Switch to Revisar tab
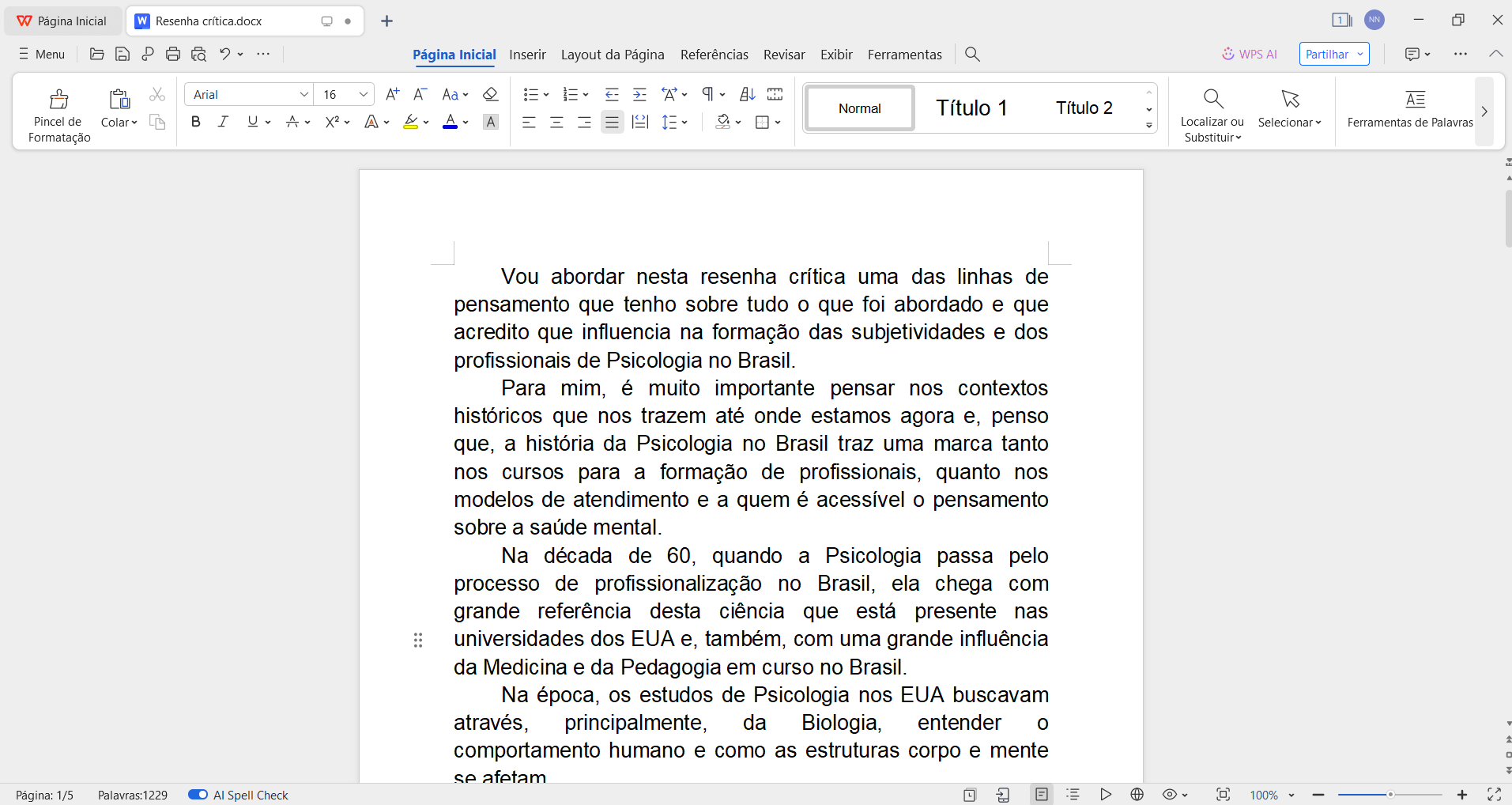Image resolution: width=1512 pixels, height=805 pixels. (x=784, y=55)
